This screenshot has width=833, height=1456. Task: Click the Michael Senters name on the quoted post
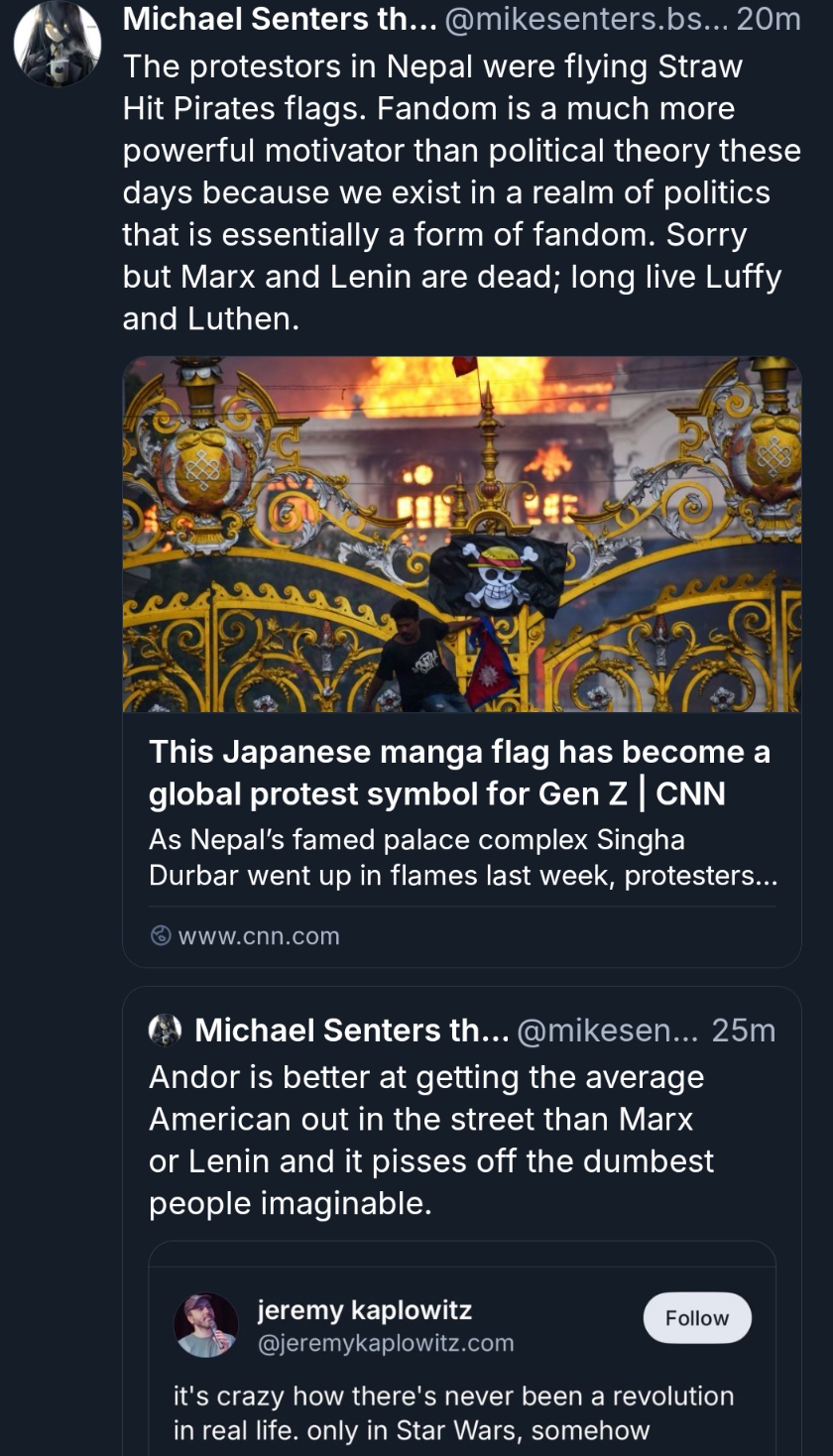click(x=351, y=1031)
